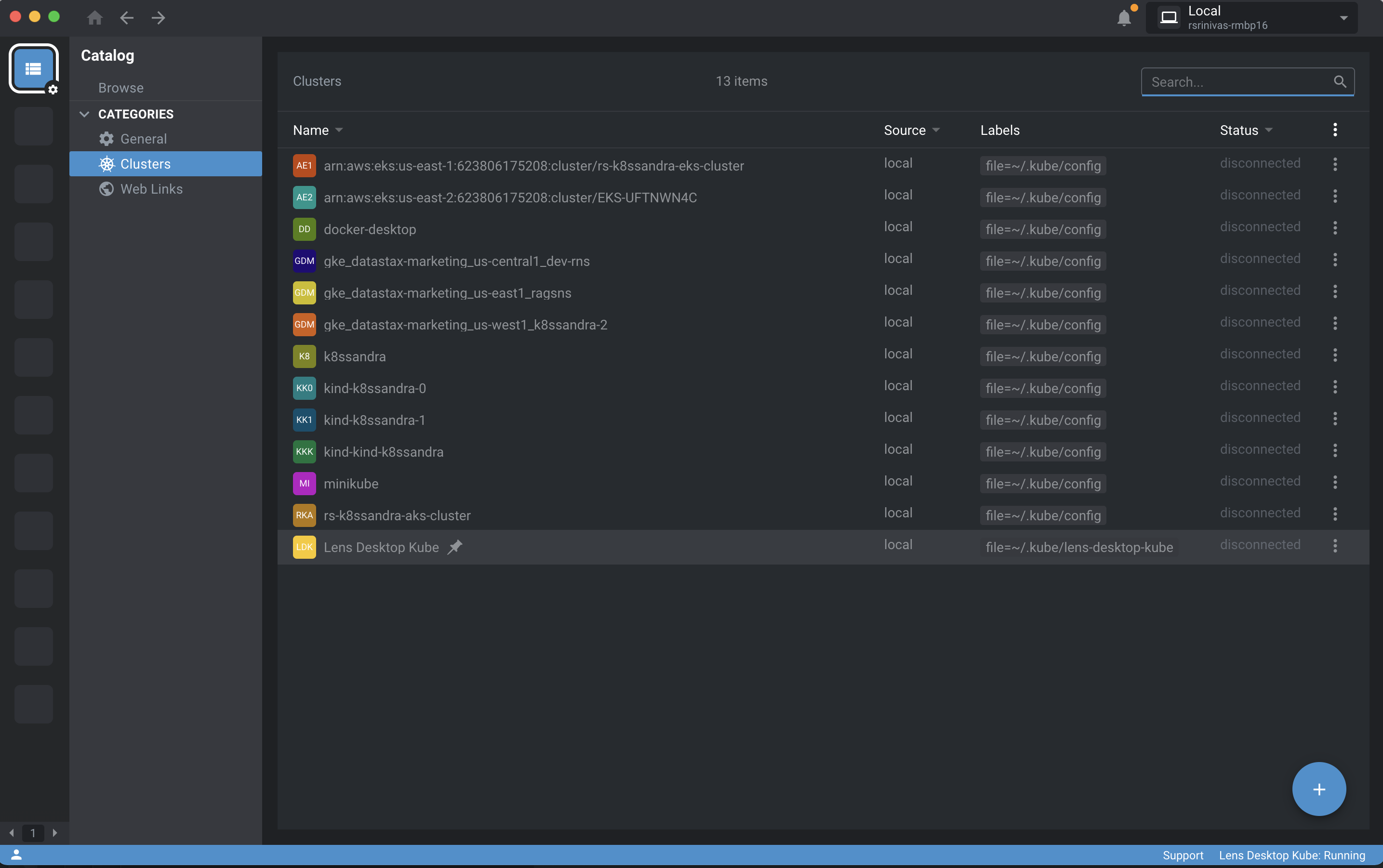
Task: Open the General category
Action: [x=143, y=139]
